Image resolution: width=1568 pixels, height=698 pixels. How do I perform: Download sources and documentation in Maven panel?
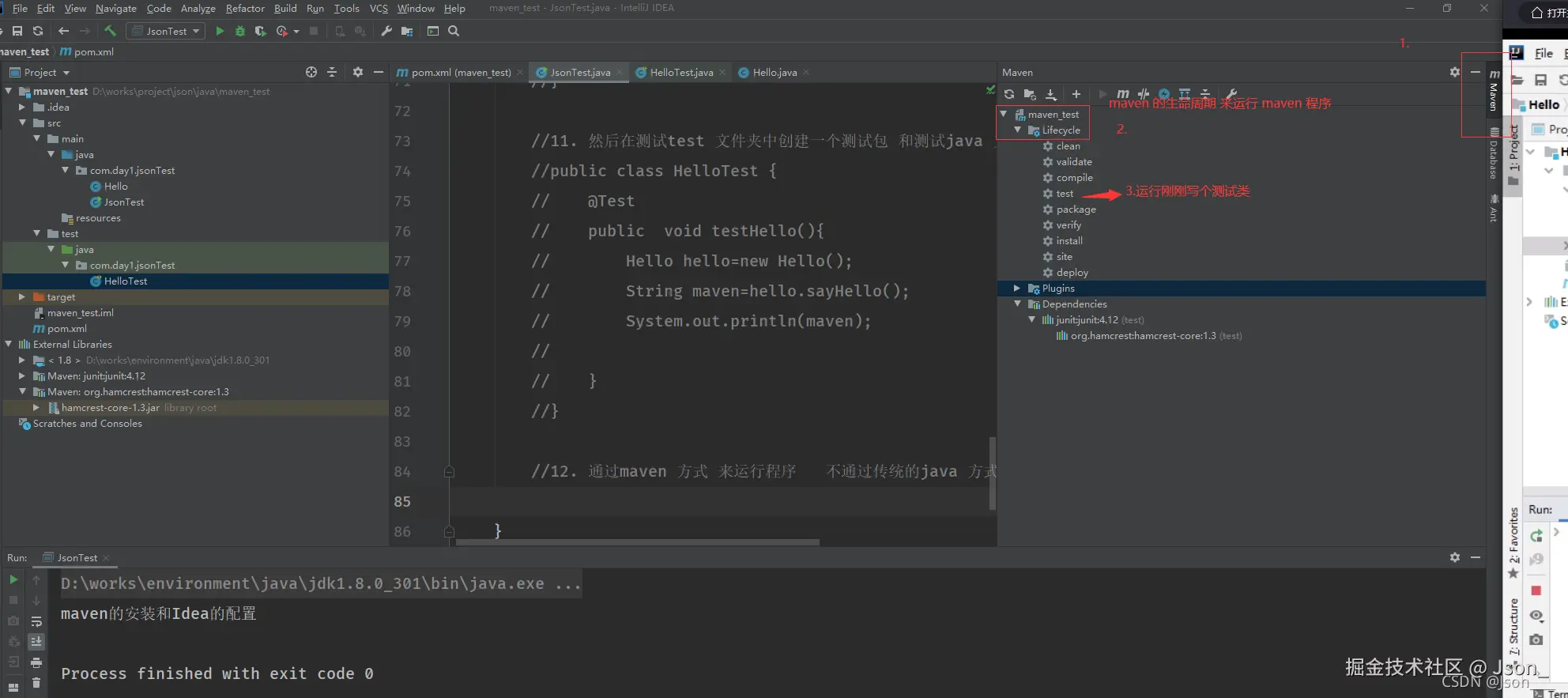point(1051,94)
